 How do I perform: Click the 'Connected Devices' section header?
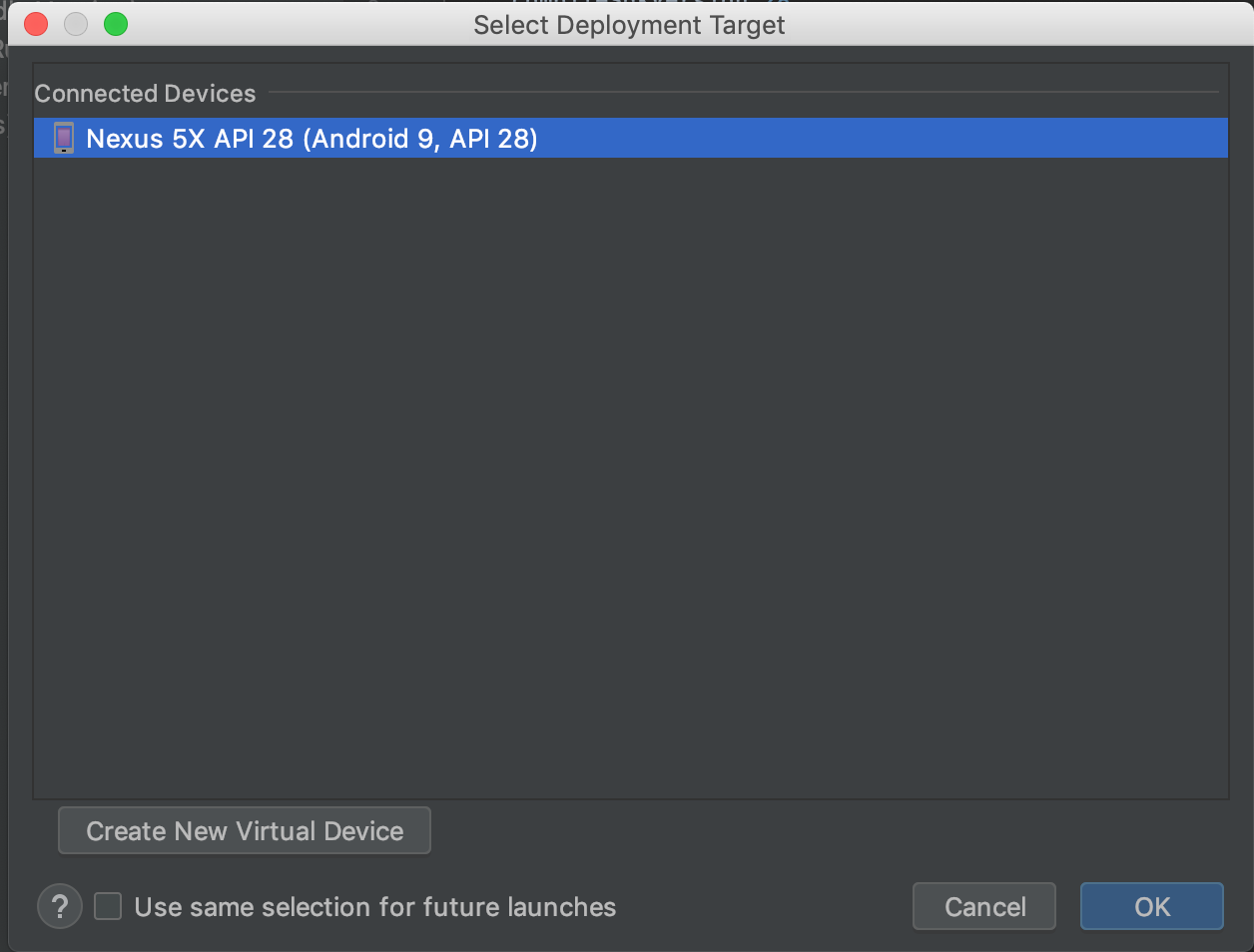point(145,94)
